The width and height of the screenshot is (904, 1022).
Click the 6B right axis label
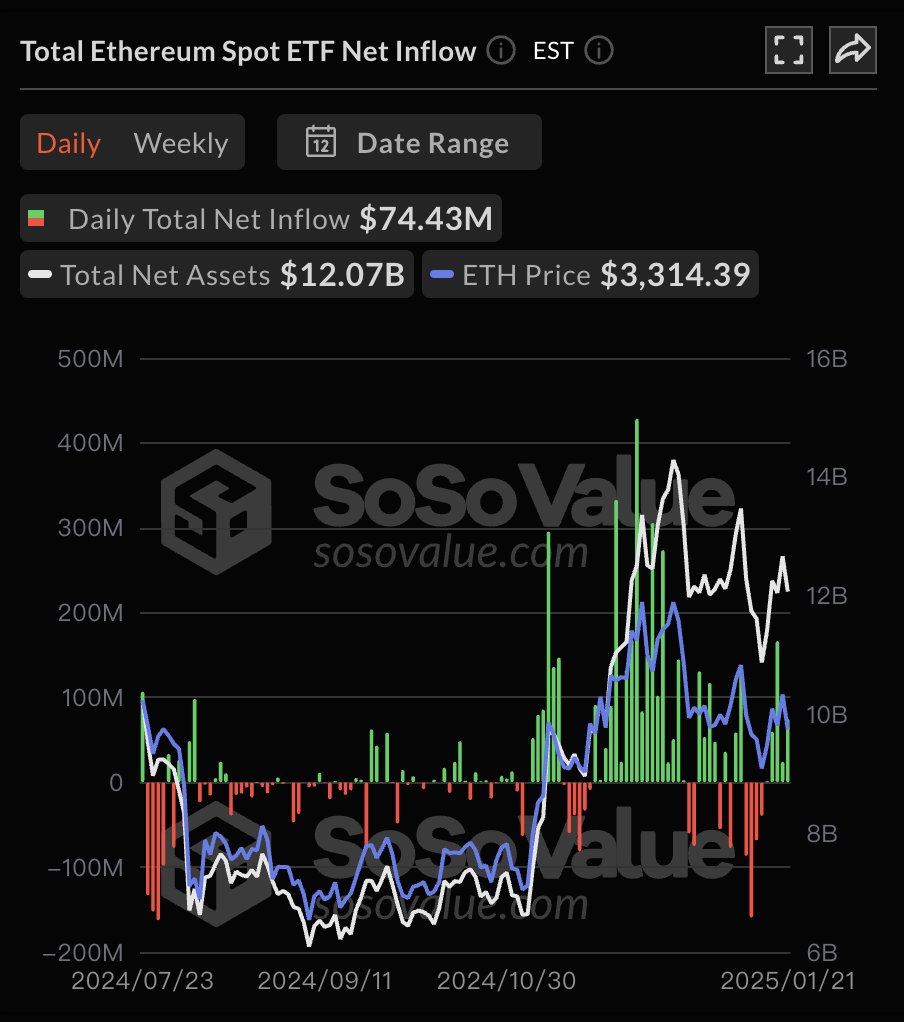822,952
